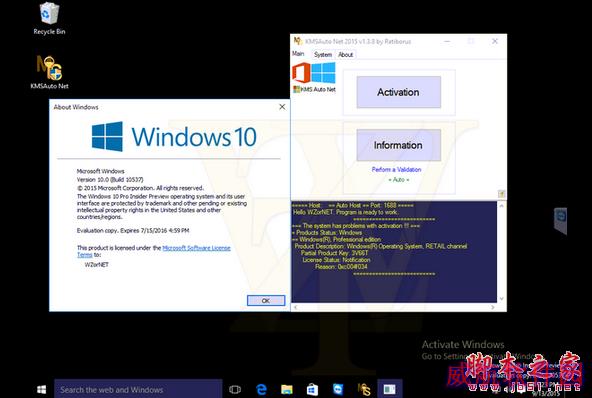
Task: Click the Perform a Validation link
Action: (396, 170)
